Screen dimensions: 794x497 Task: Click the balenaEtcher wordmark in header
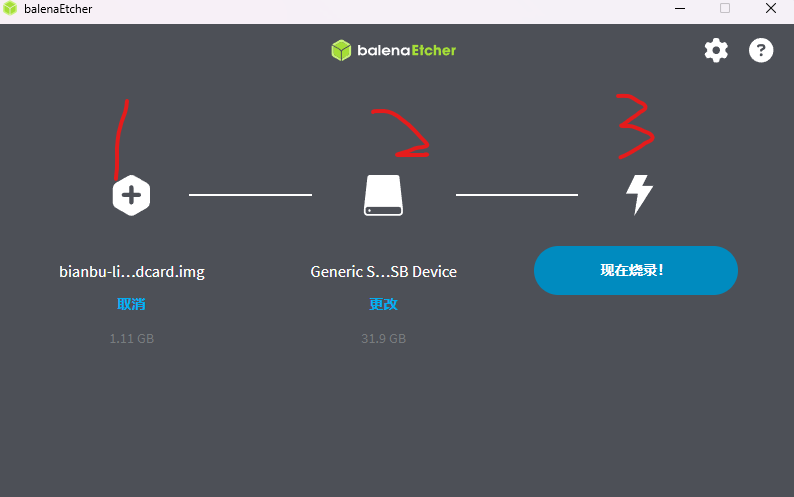click(407, 50)
